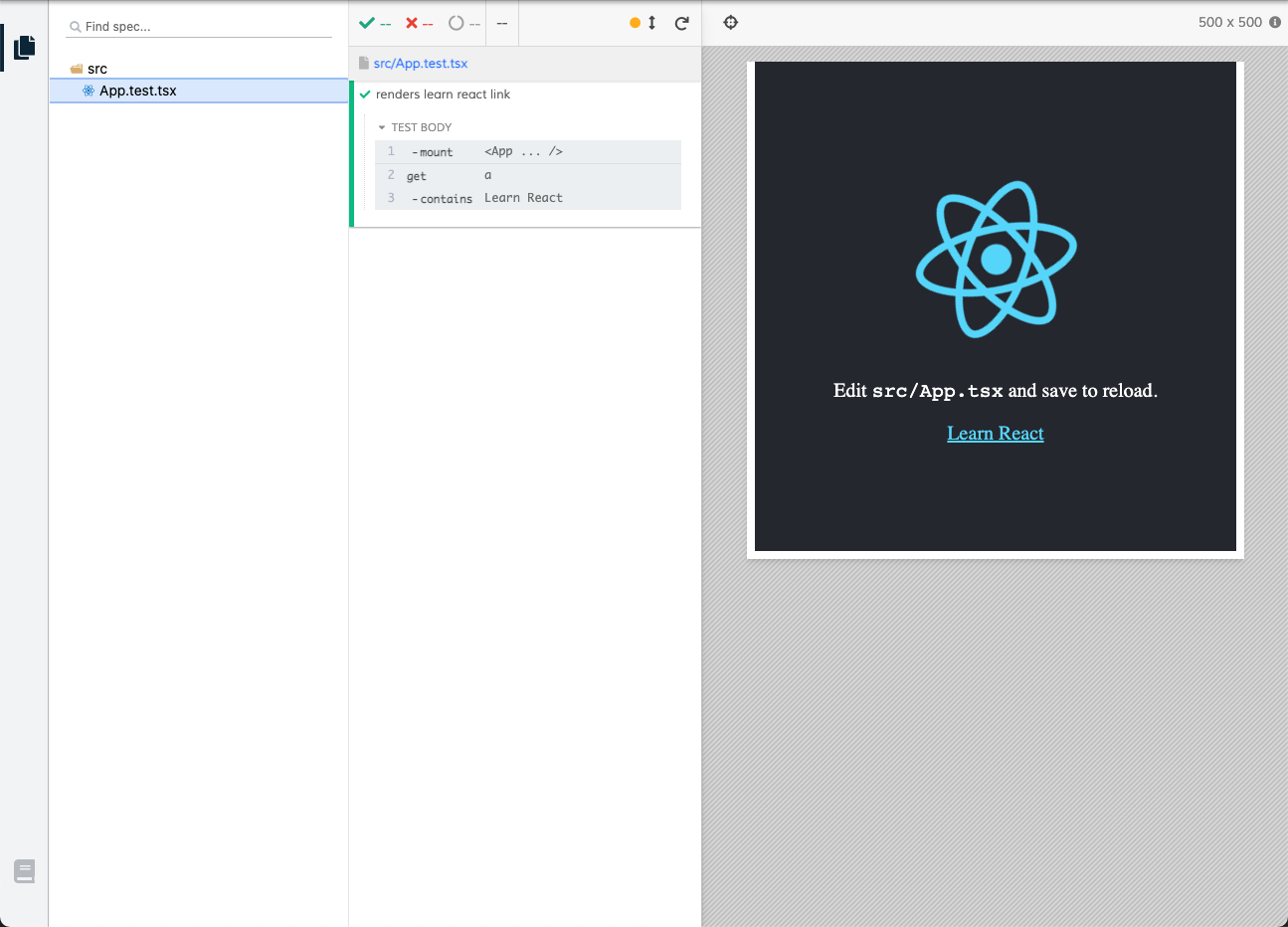
Task: Open the src/App.test.tsx file link
Action: tap(421, 63)
